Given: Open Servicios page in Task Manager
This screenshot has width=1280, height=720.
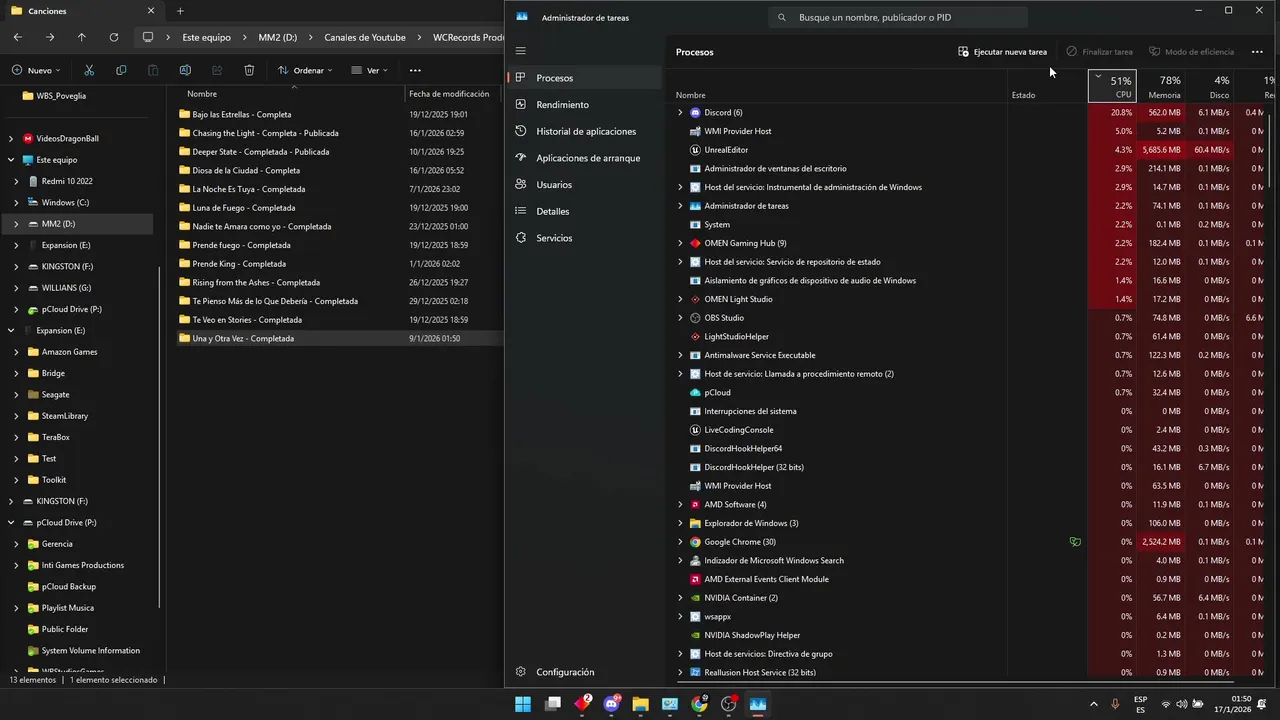Looking at the screenshot, I should [x=584, y=238].
